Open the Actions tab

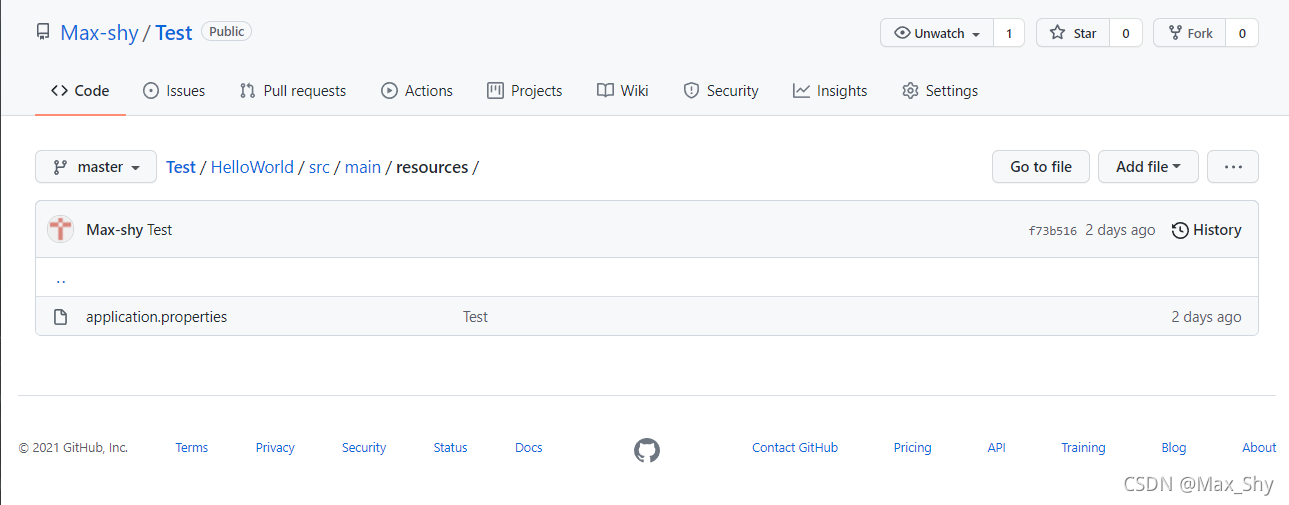pyautogui.click(x=417, y=91)
